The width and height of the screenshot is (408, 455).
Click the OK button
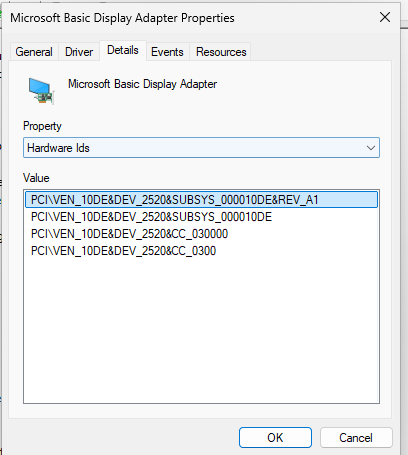(275, 437)
